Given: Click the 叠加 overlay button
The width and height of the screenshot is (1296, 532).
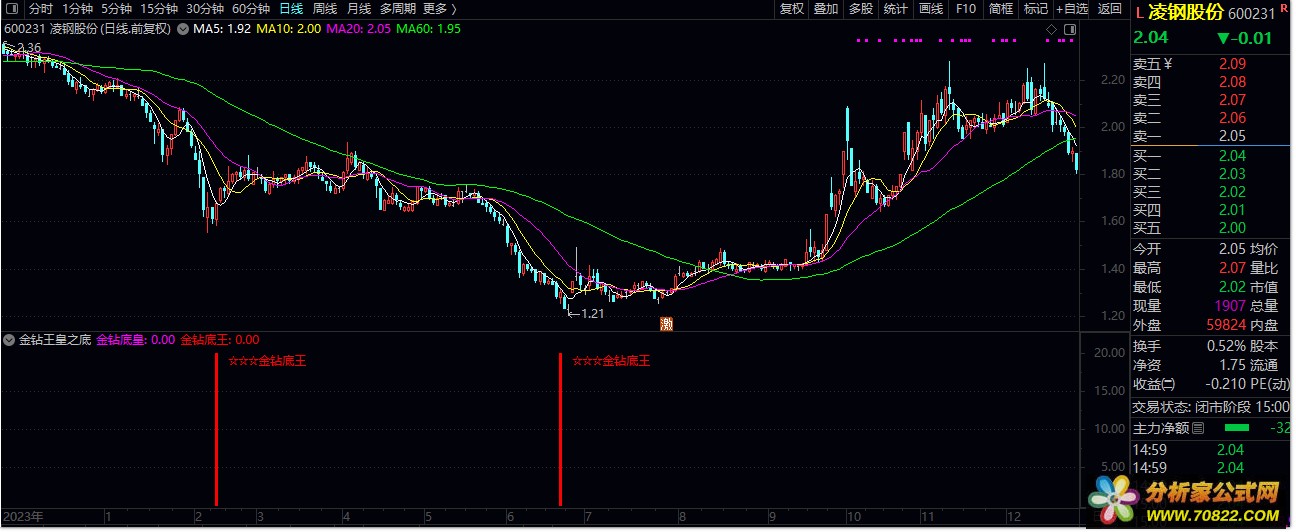Looking at the screenshot, I should click(x=826, y=9).
